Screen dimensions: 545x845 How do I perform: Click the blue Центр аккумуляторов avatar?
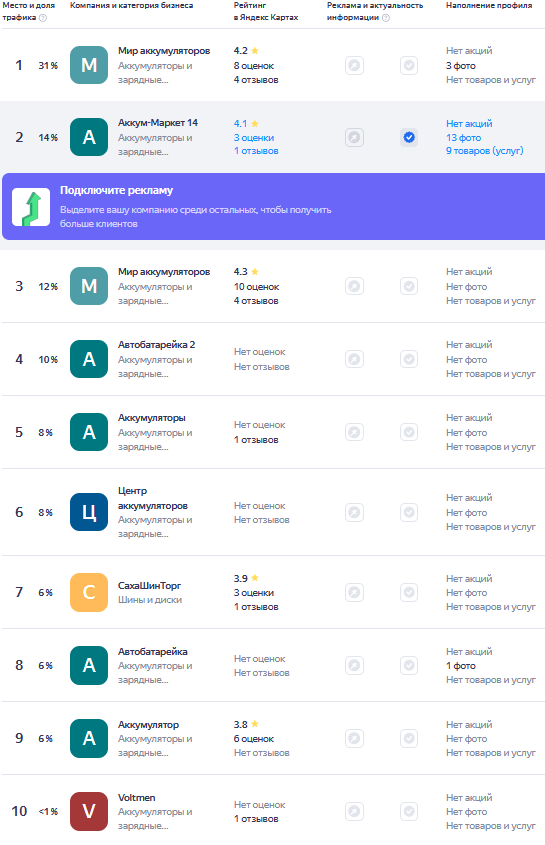click(x=89, y=512)
